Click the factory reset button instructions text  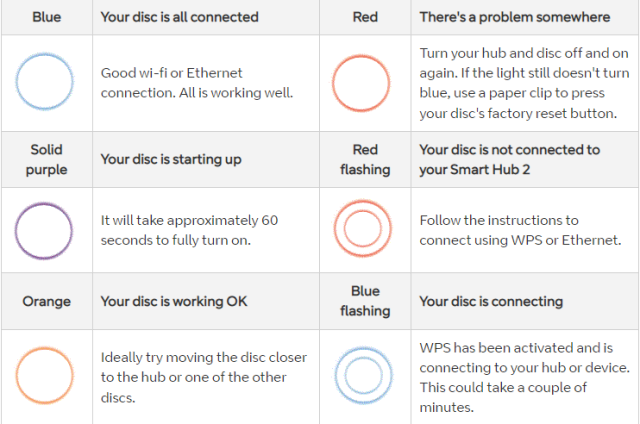click(x=524, y=83)
